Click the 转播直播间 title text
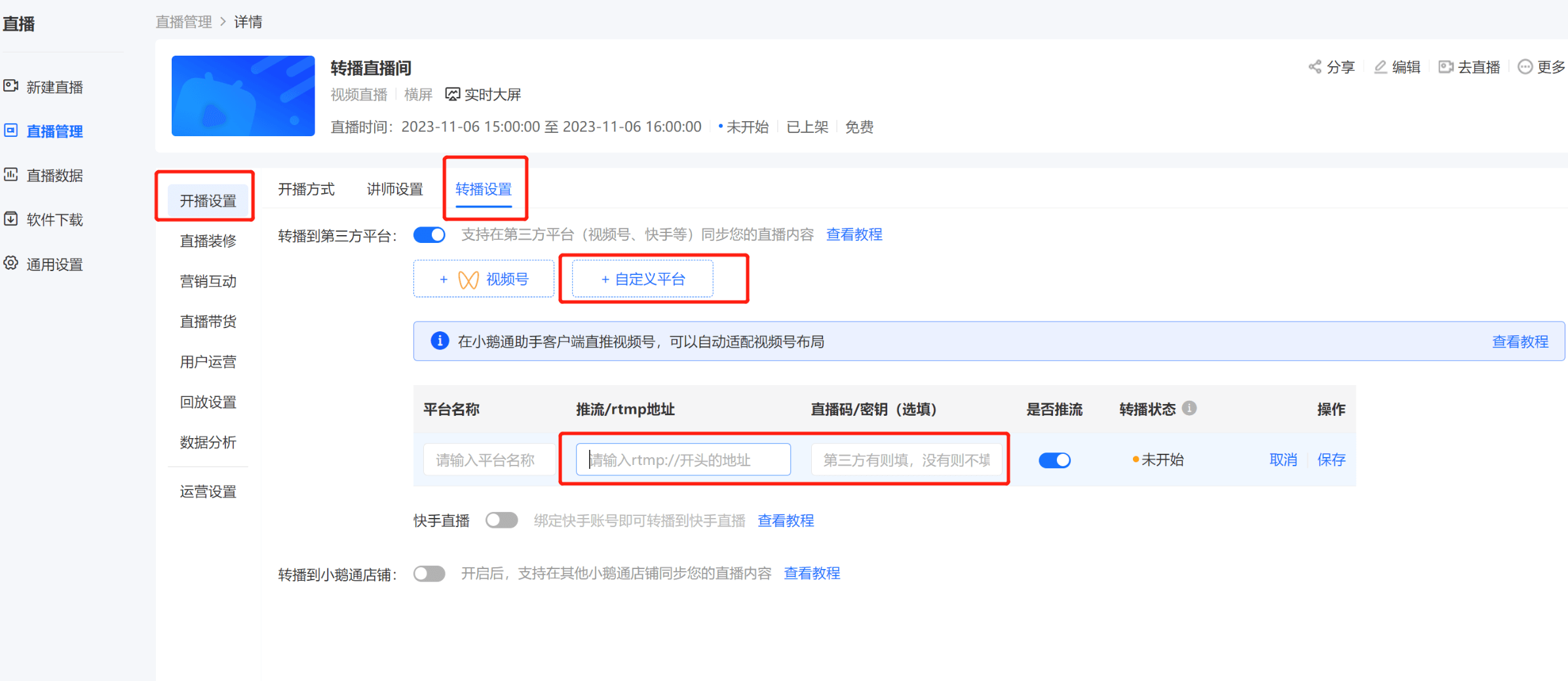The image size is (1568, 681). click(x=371, y=67)
